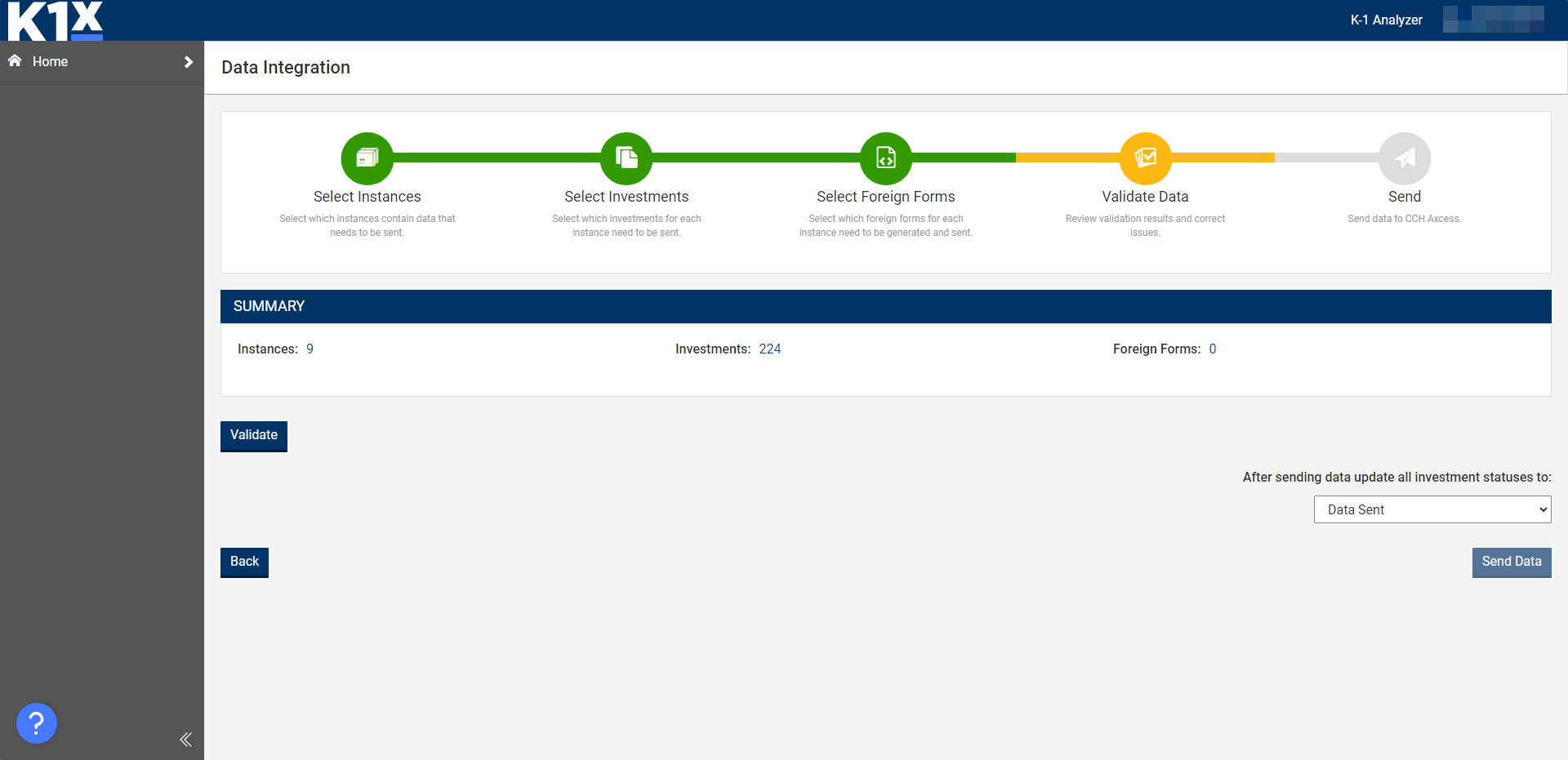Viewport: 1568px width, 760px height.
Task: Go back with the Back button
Action: tap(244, 562)
